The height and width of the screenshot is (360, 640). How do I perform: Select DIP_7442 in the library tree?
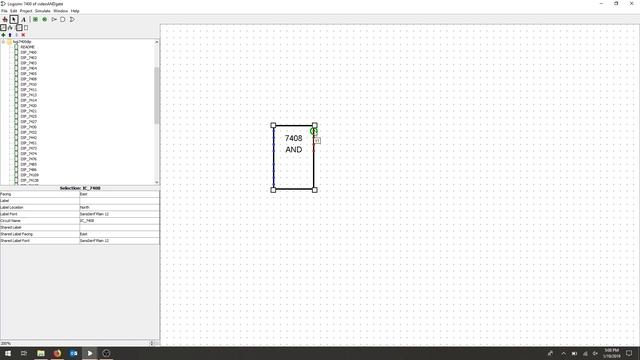pyautogui.click(x=29, y=138)
